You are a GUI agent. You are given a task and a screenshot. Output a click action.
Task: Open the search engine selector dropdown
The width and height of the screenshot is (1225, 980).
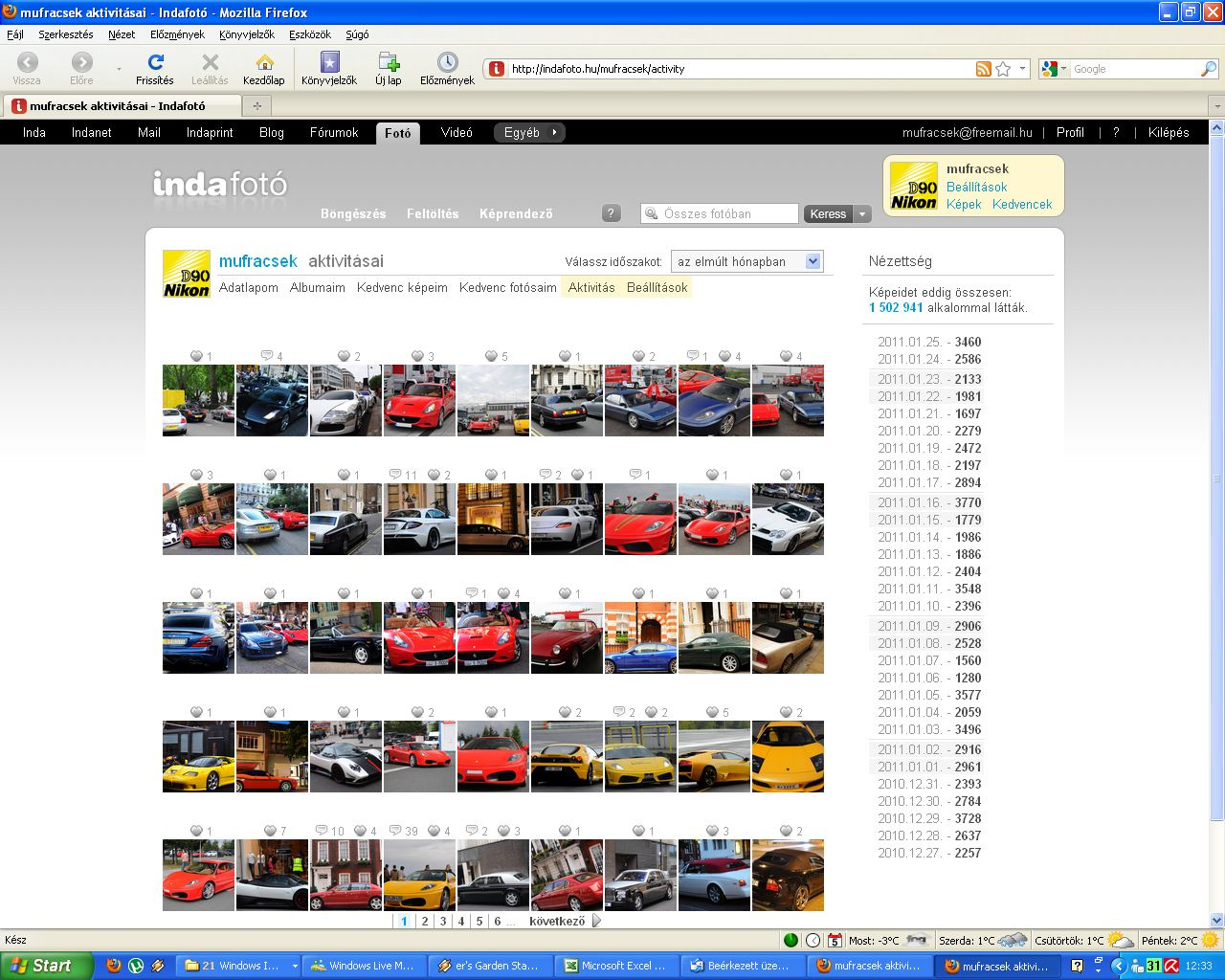[x=1055, y=69]
